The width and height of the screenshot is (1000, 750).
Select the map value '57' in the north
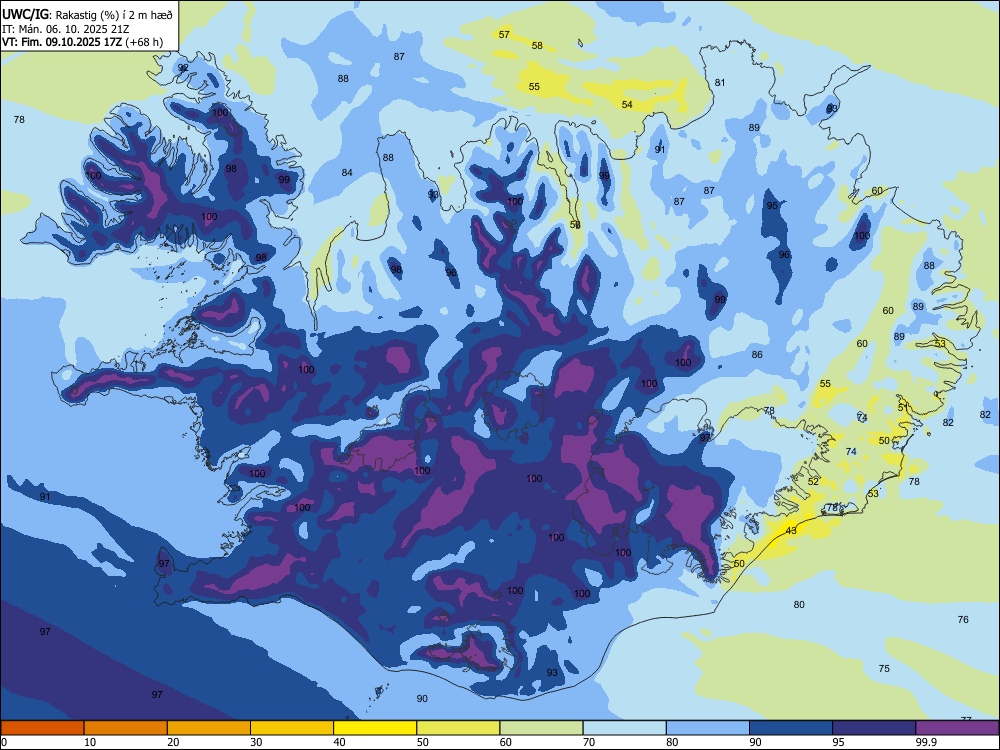point(504,34)
